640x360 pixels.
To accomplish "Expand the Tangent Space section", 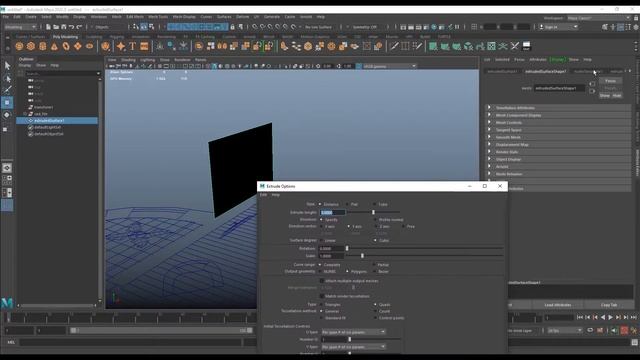I will tap(558, 130).
